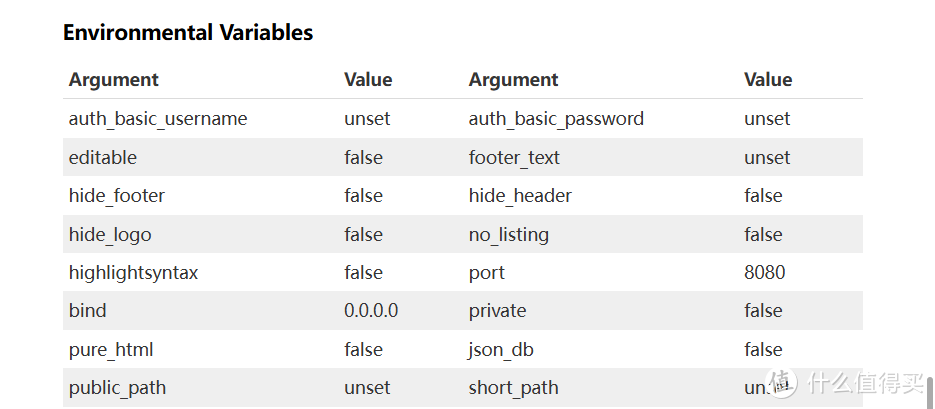Click the watermark logo icon
The image size is (935, 409).
783,384
